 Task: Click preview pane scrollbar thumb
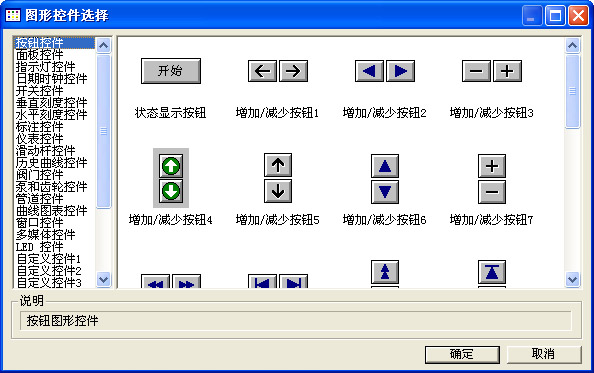[x=572, y=91]
